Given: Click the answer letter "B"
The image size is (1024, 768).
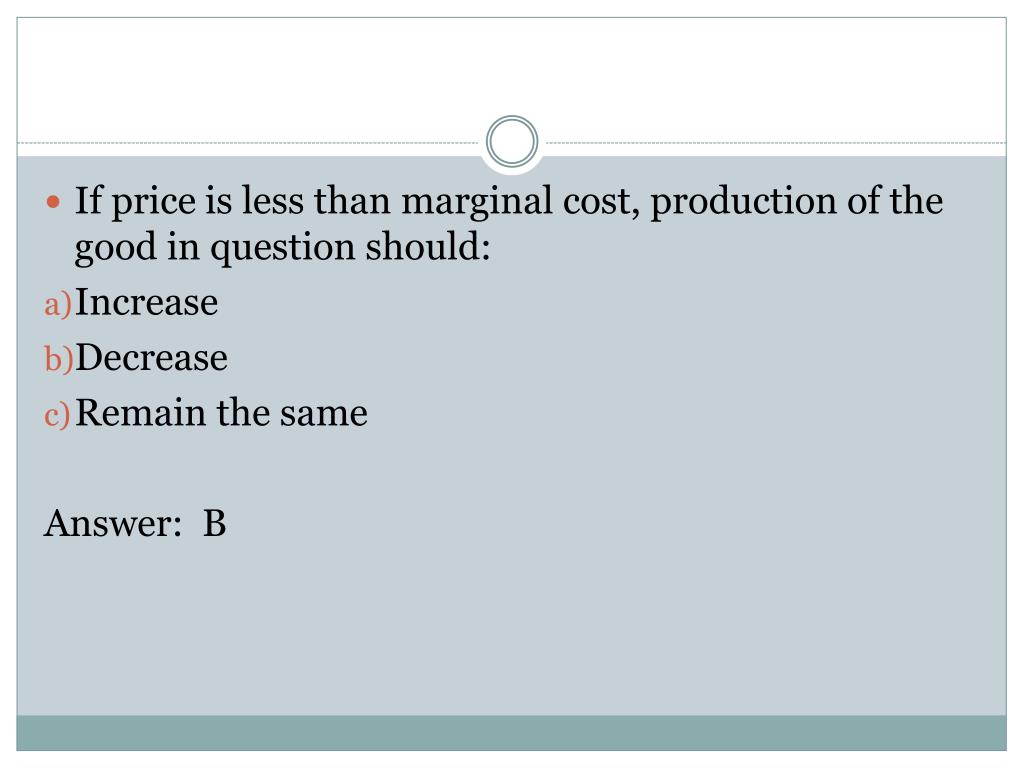Looking at the screenshot, I should (x=215, y=523).
